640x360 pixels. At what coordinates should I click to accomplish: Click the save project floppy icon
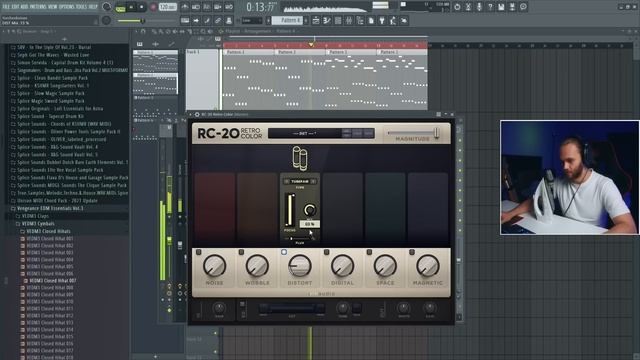pyautogui.click(x=501, y=7)
